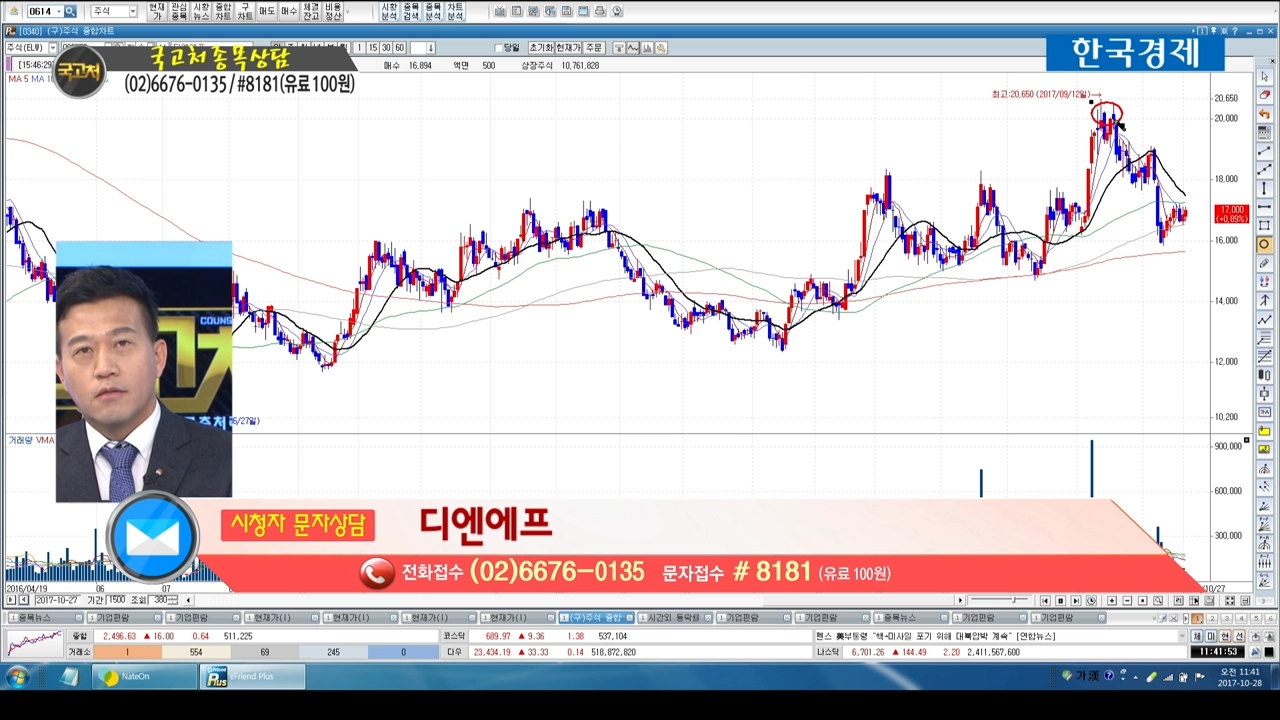
Task: Select the ellipse drawing tool
Action: pos(1265,244)
